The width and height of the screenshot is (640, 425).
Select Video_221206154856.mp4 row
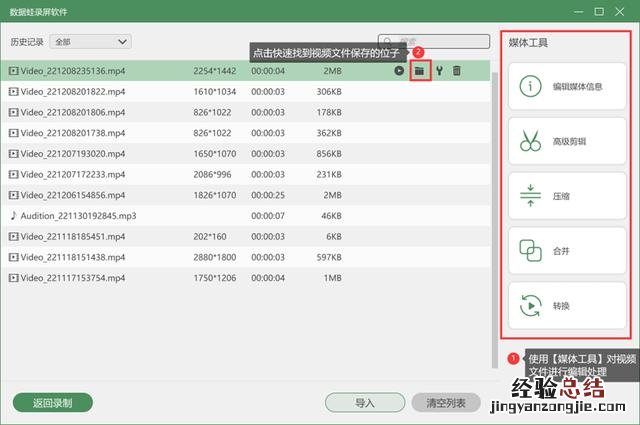72,195
